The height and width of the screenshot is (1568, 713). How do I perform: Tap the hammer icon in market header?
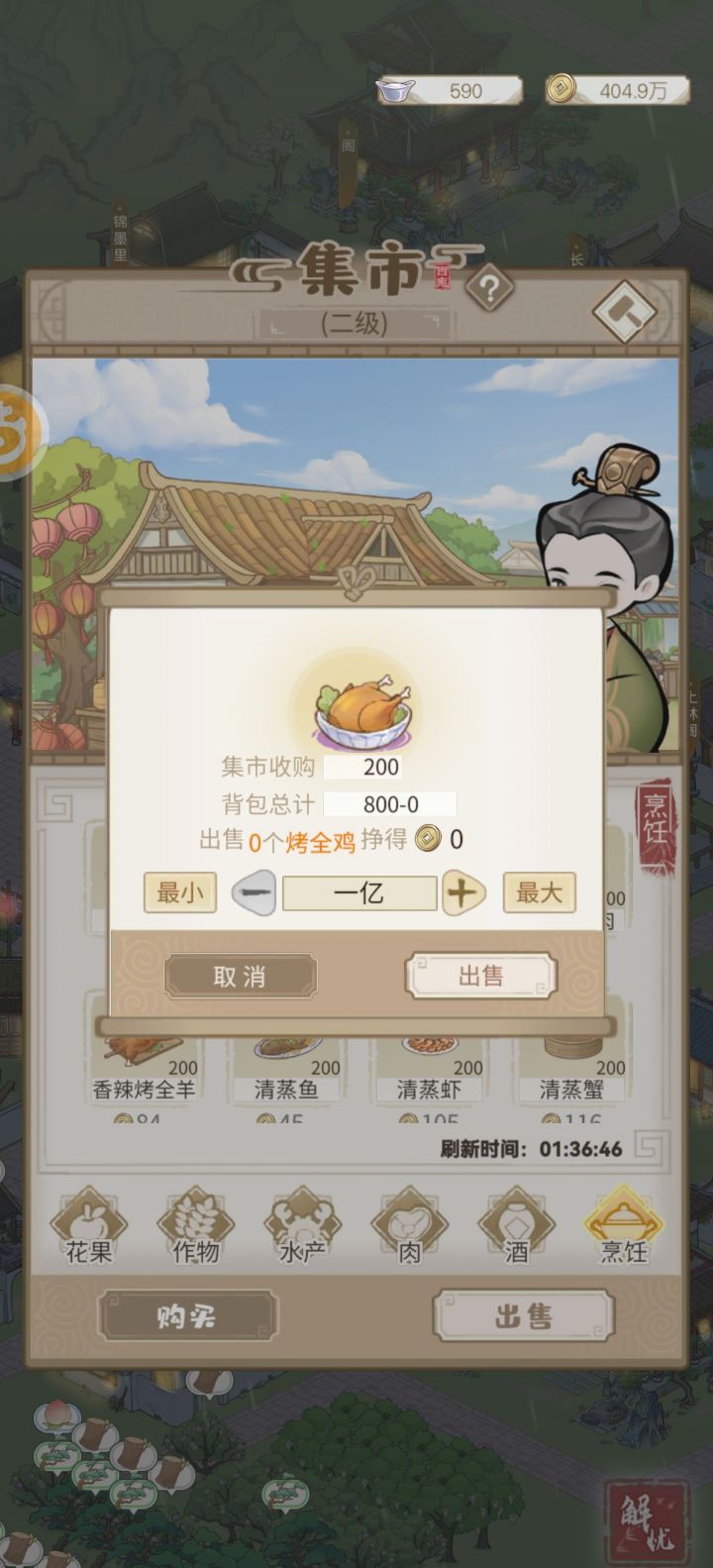pos(625,313)
